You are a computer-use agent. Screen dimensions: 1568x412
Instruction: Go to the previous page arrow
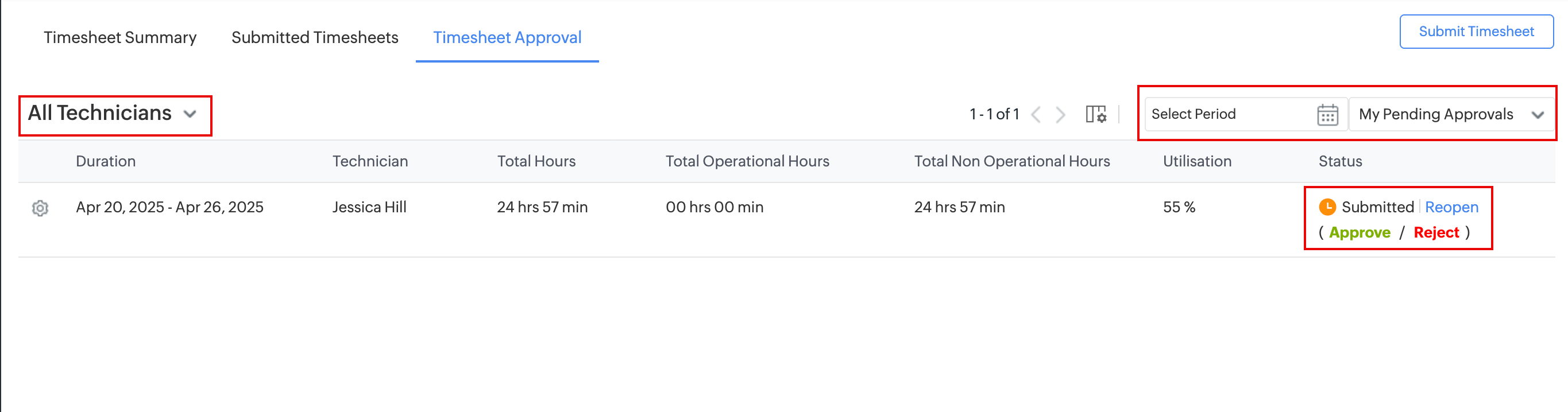pyautogui.click(x=1036, y=114)
